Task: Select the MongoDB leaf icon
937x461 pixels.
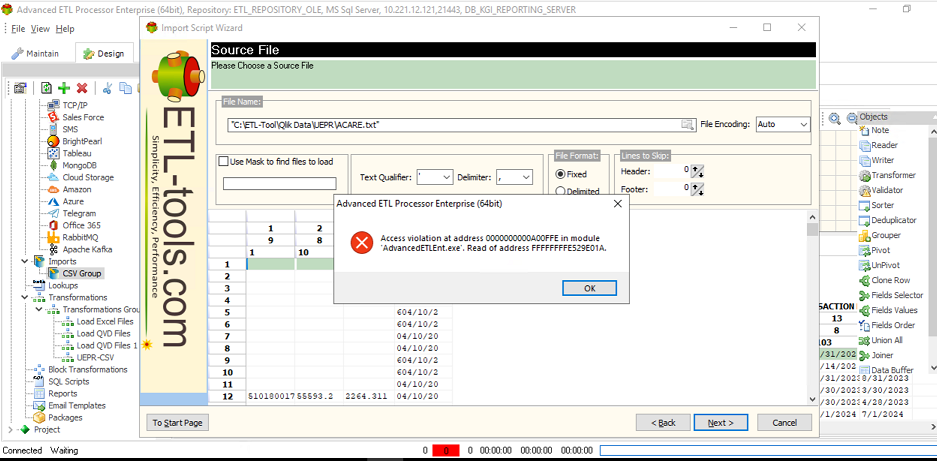Action: pos(53,165)
